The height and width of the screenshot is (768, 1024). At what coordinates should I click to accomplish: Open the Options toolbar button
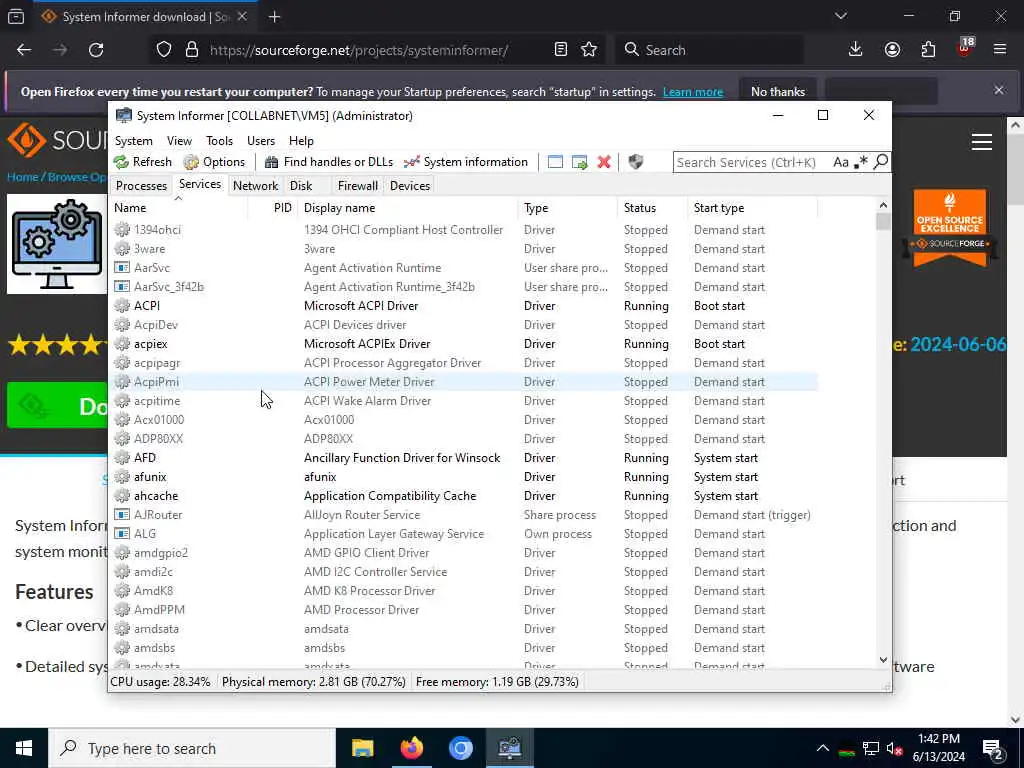coord(214,162)
